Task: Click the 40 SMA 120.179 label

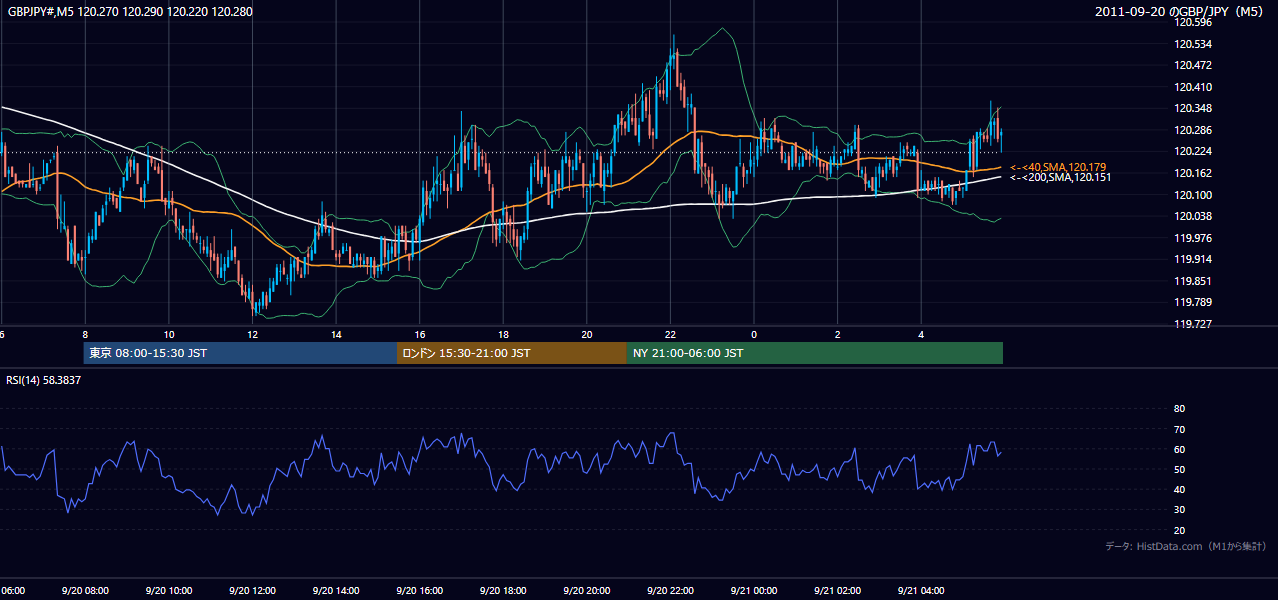Action: 1058,167
